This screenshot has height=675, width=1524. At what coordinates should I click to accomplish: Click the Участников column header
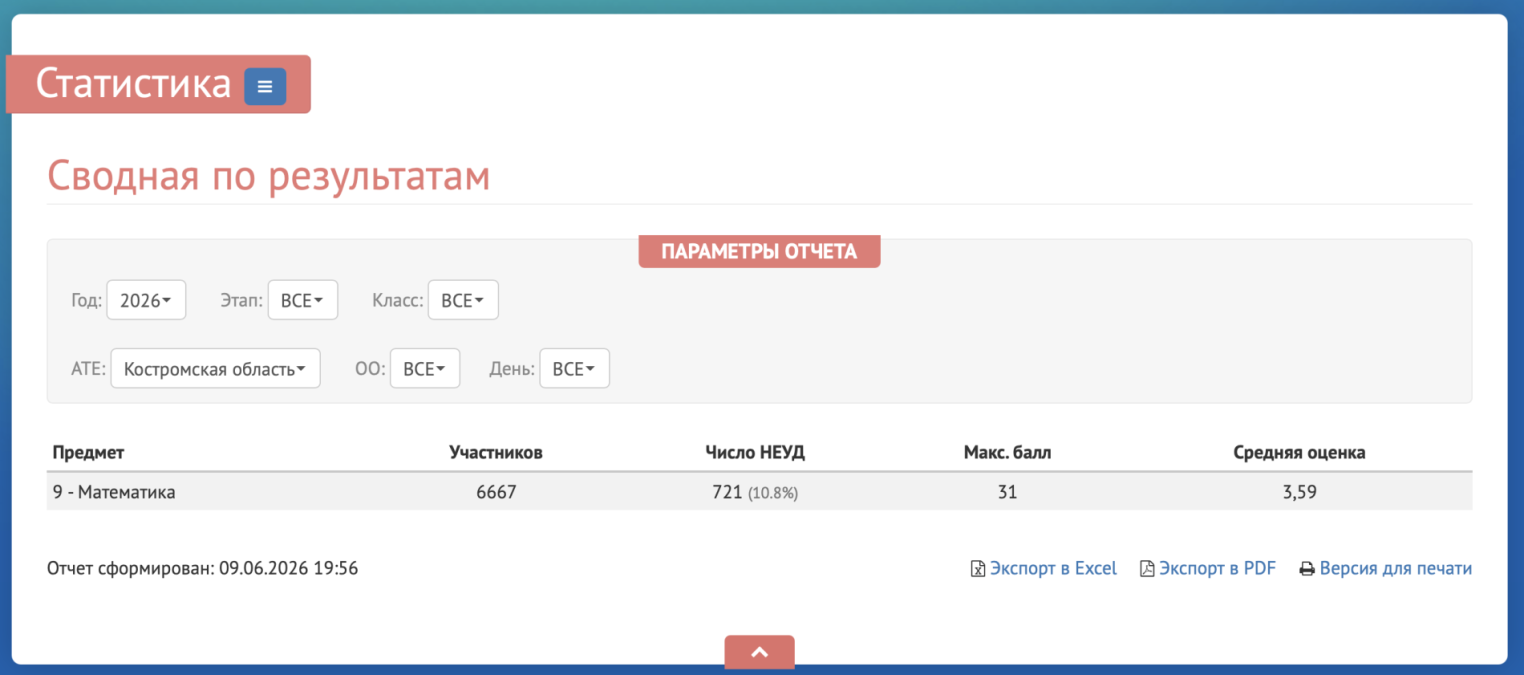(496, 452)
